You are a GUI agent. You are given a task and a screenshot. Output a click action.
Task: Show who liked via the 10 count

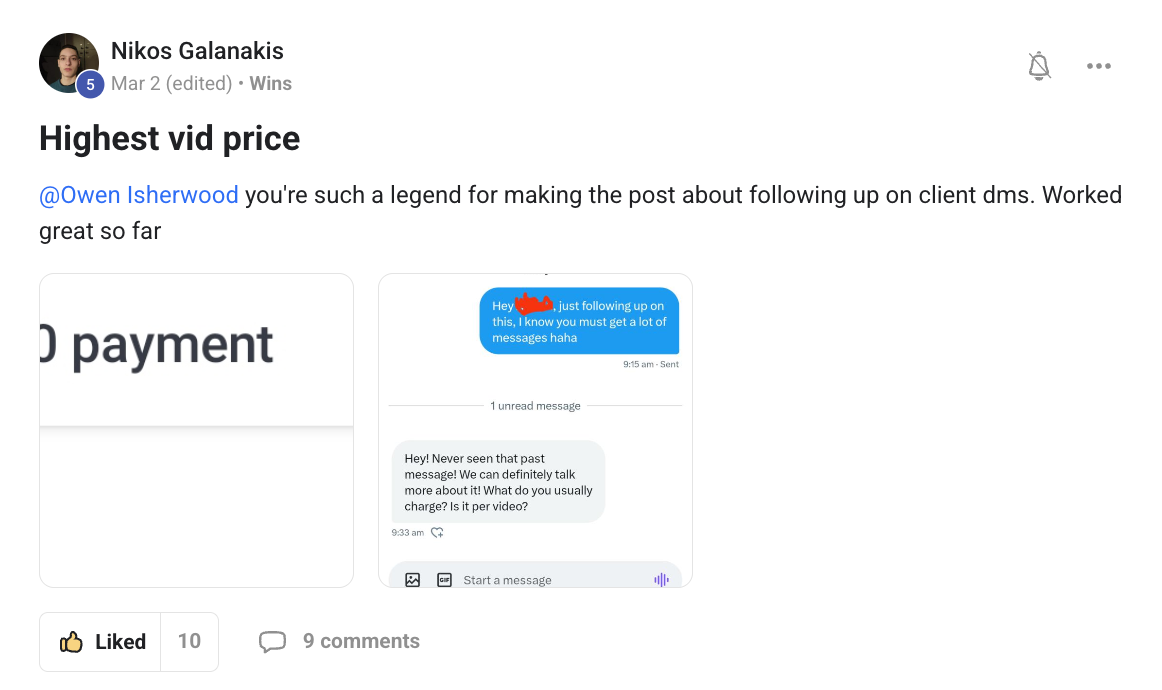tap(189, 642)
